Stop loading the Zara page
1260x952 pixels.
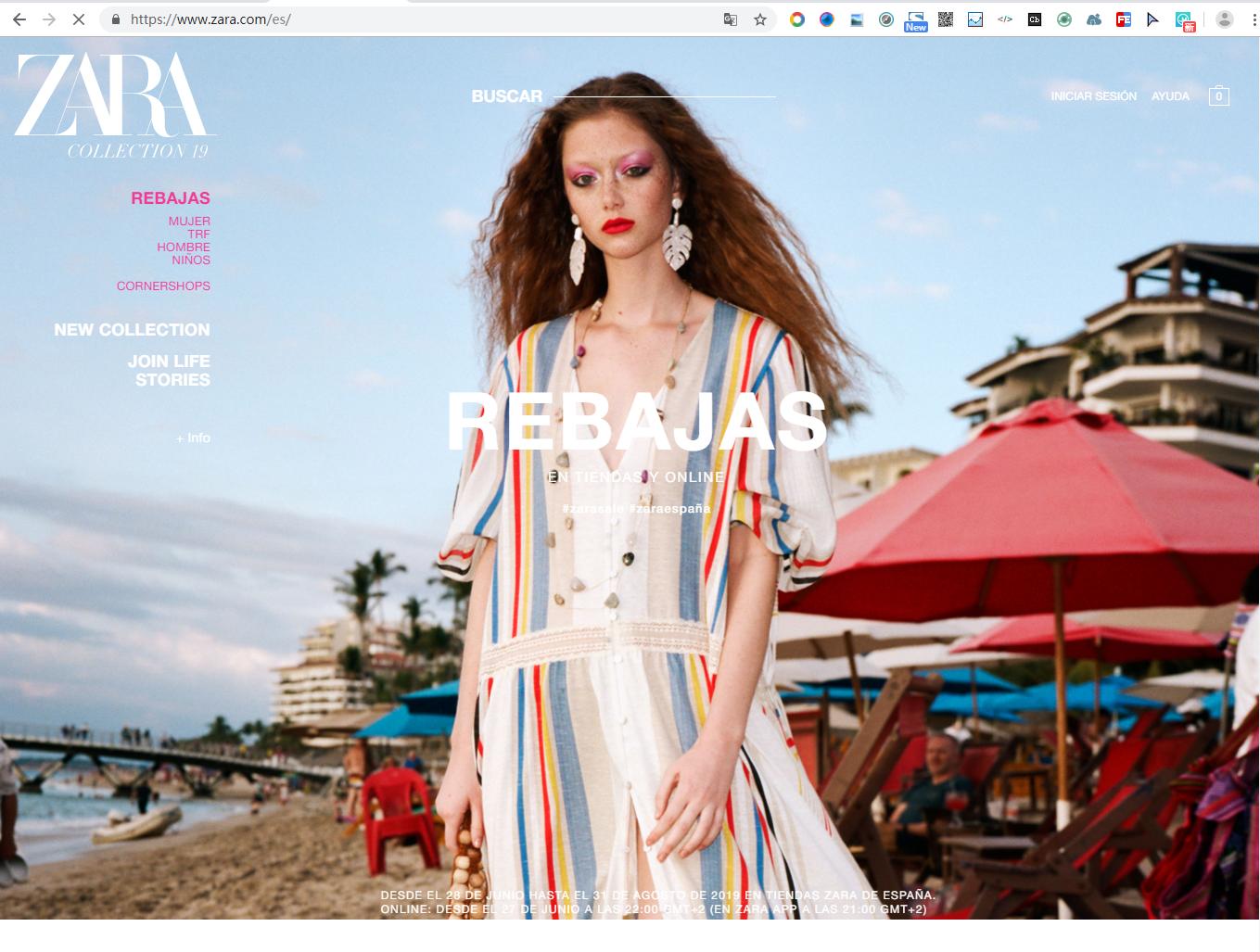[79, 19]
